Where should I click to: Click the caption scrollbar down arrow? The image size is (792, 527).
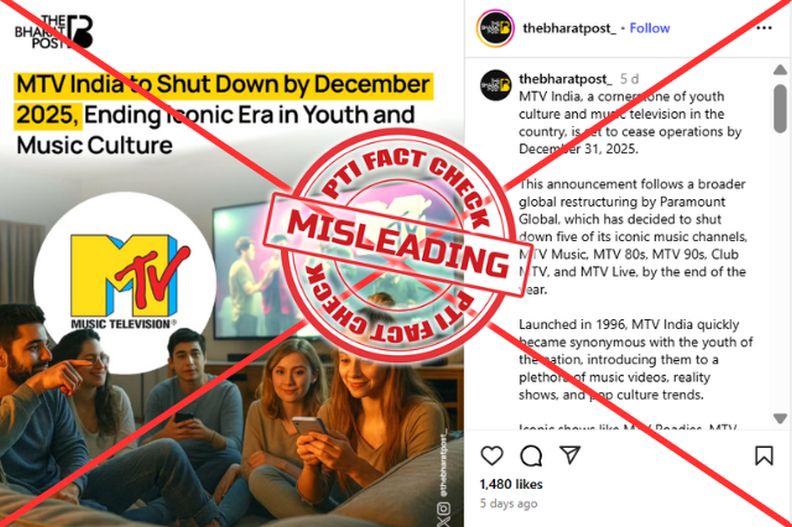[780, 418]
